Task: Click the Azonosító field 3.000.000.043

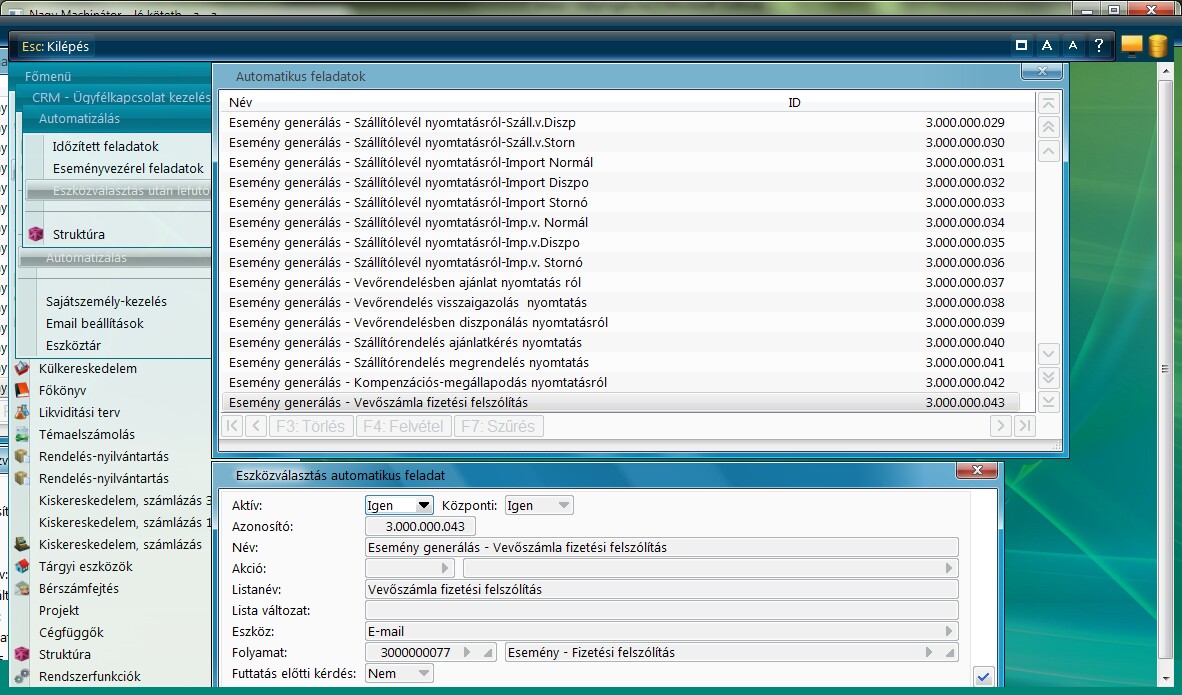Action: 420,526
